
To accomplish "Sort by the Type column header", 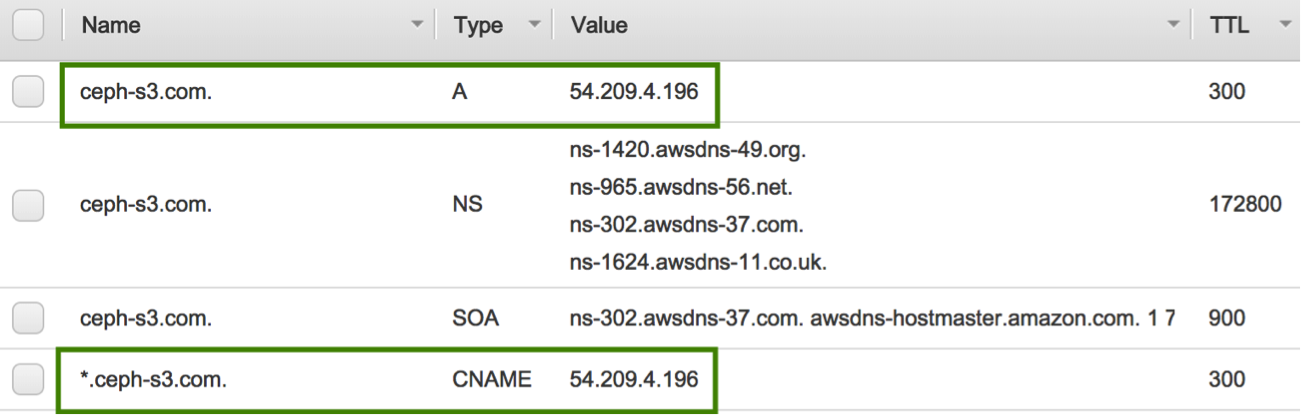I will (478, 25).
